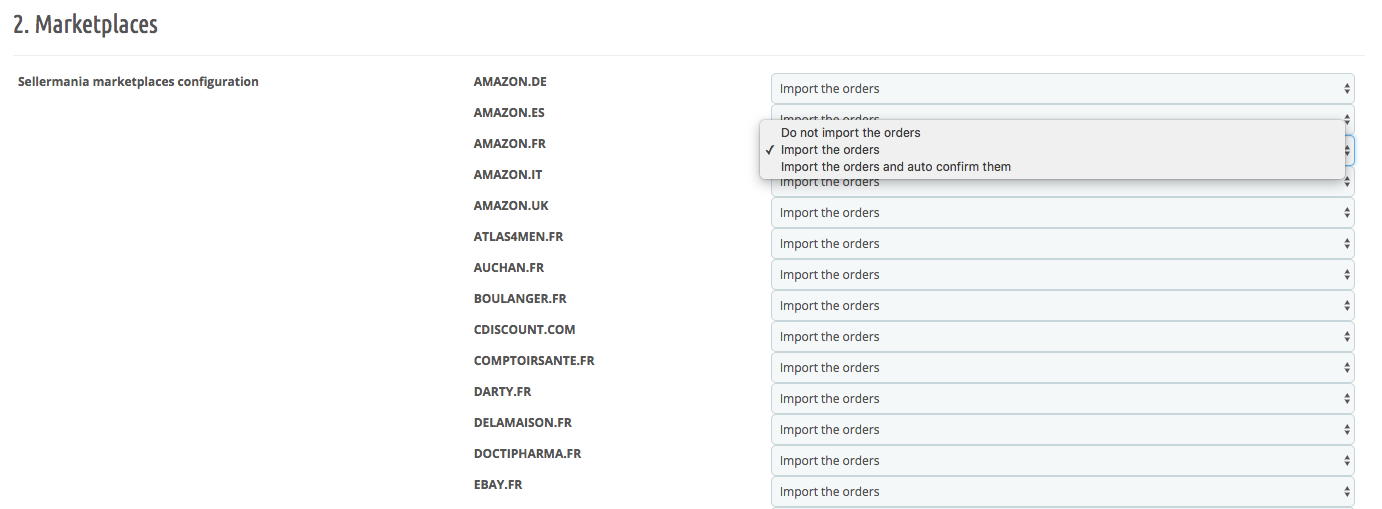Open the DARTY.FR import dropdown
Screen dimensions: 1382x509
[x=1062, y=398]
